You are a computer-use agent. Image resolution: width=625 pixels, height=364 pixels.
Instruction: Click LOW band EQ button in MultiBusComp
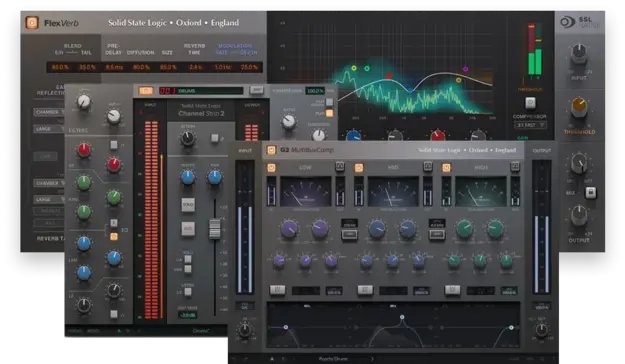point(277,290)
